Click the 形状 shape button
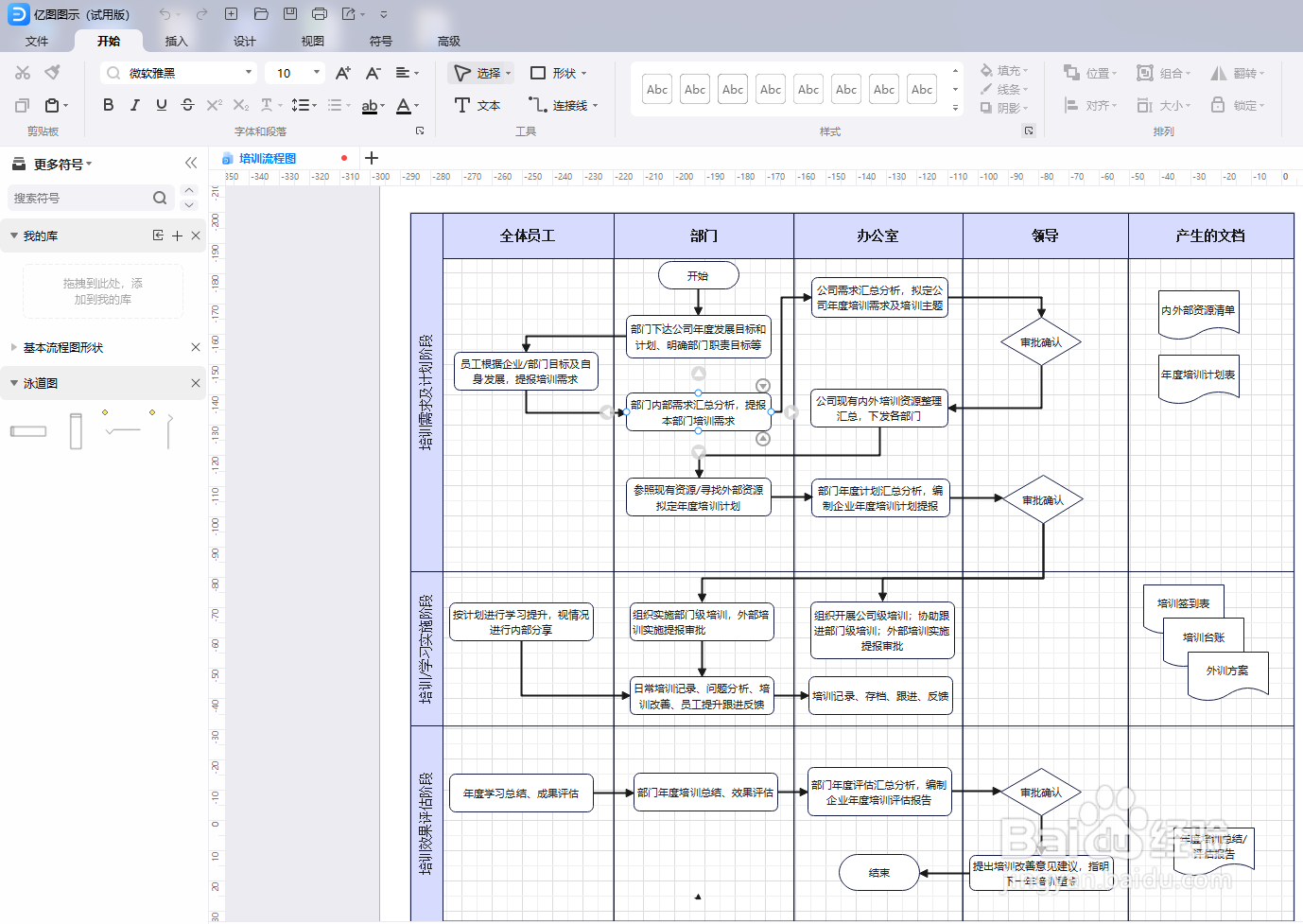This screenshot has height=924, width=1303. tap(558, 73)
